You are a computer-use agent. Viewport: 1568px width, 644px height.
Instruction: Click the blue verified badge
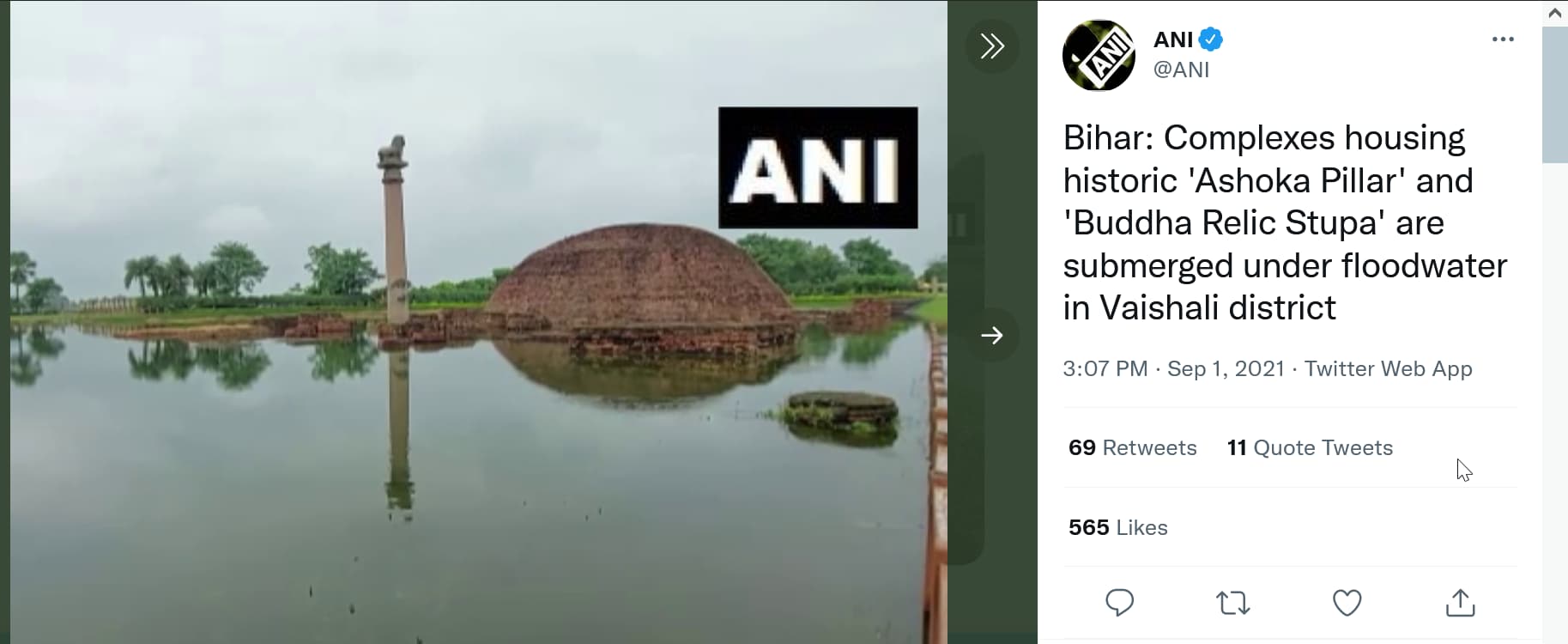[x=1211, y=39]
